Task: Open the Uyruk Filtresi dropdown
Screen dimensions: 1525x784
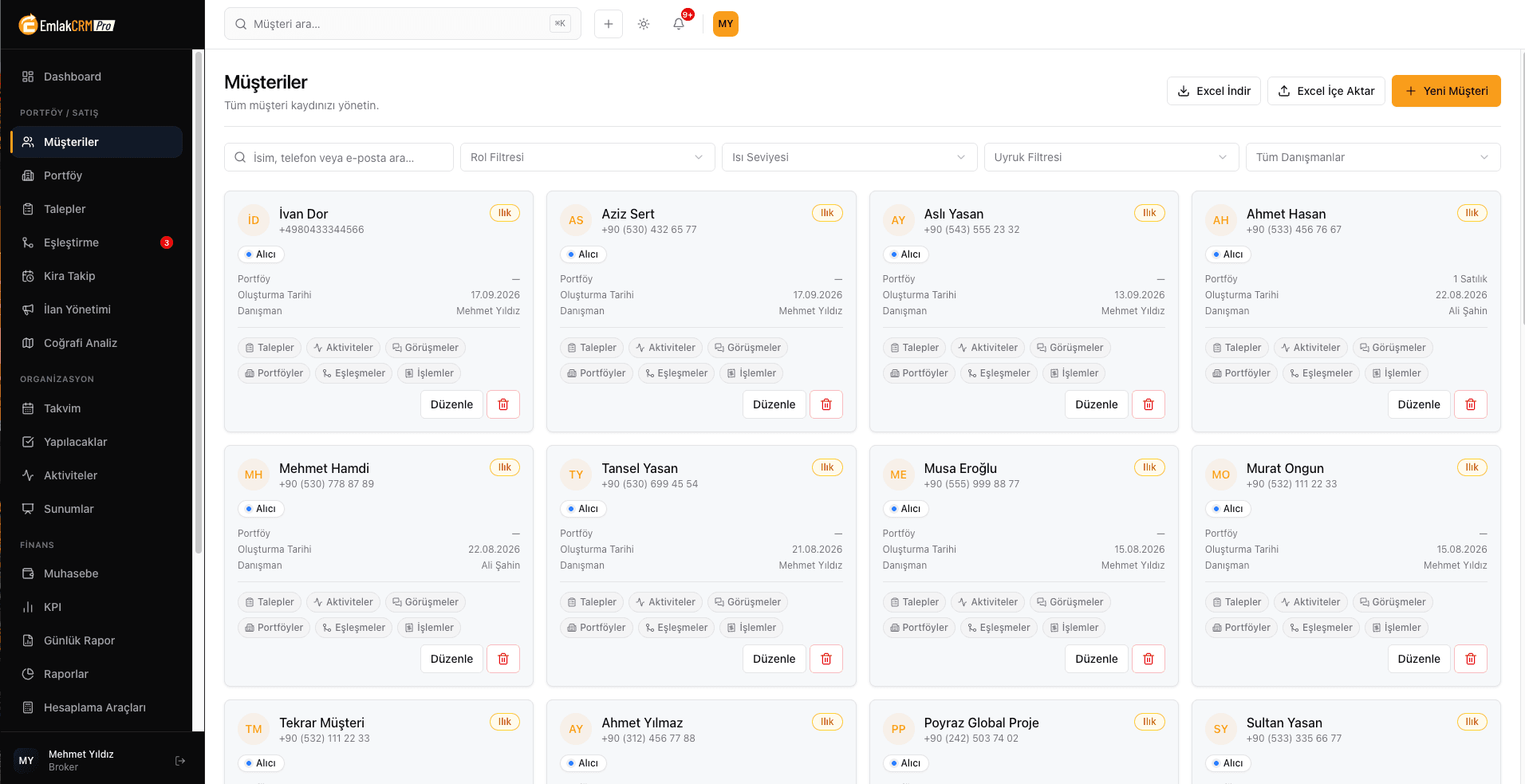Action: pyautogui.click(x=1111, y=157)
